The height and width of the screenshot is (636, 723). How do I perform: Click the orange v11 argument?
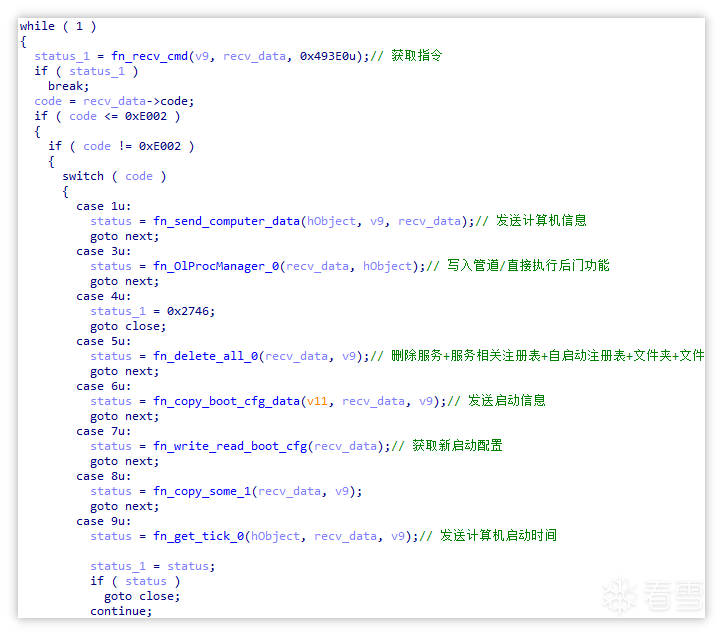(317, 401)
